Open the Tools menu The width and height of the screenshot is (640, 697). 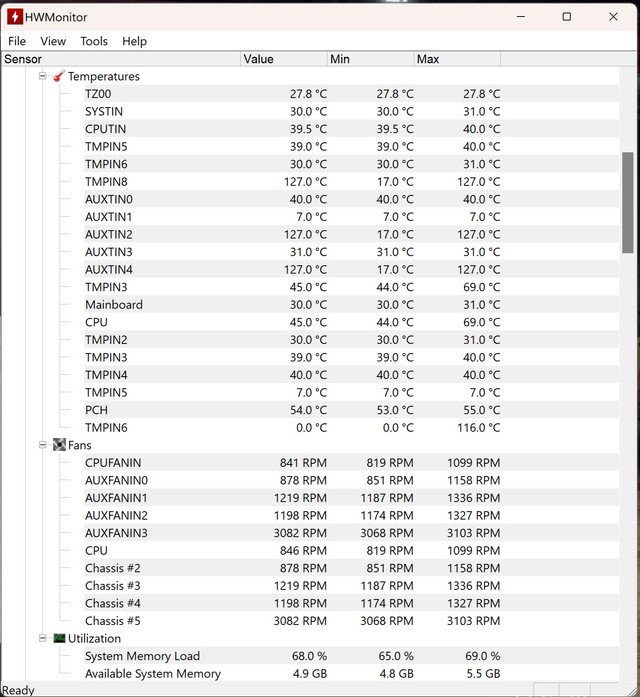(x=94, y=41)
